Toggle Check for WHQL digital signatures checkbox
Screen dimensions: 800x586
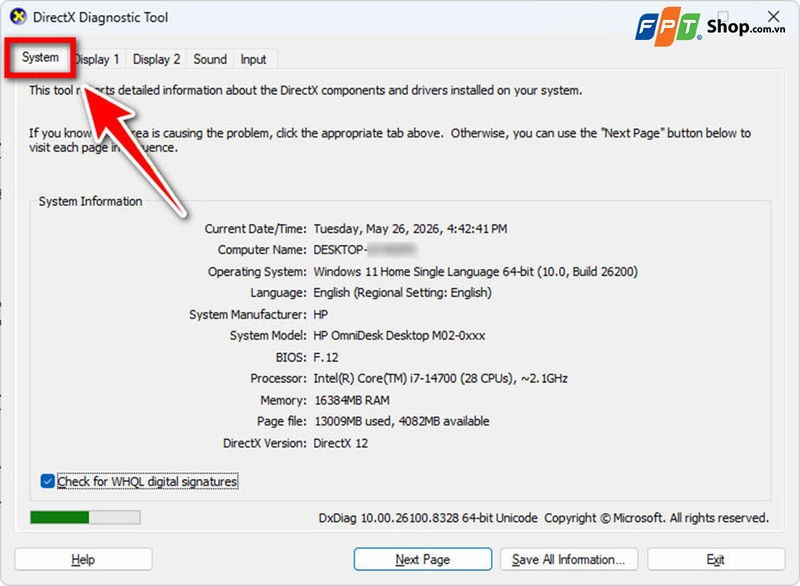pos(47,481)
